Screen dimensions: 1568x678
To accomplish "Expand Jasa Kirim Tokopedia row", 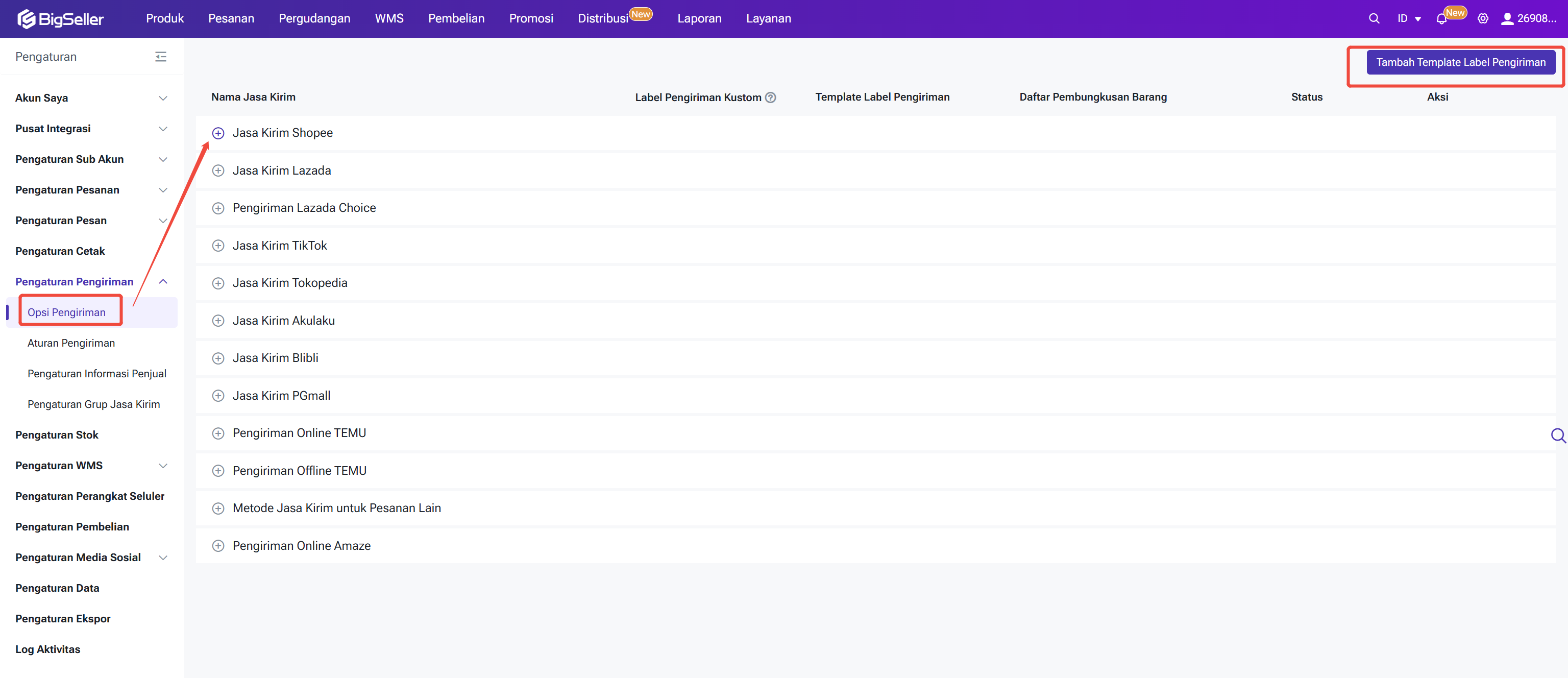I will [x=218, y=283].
